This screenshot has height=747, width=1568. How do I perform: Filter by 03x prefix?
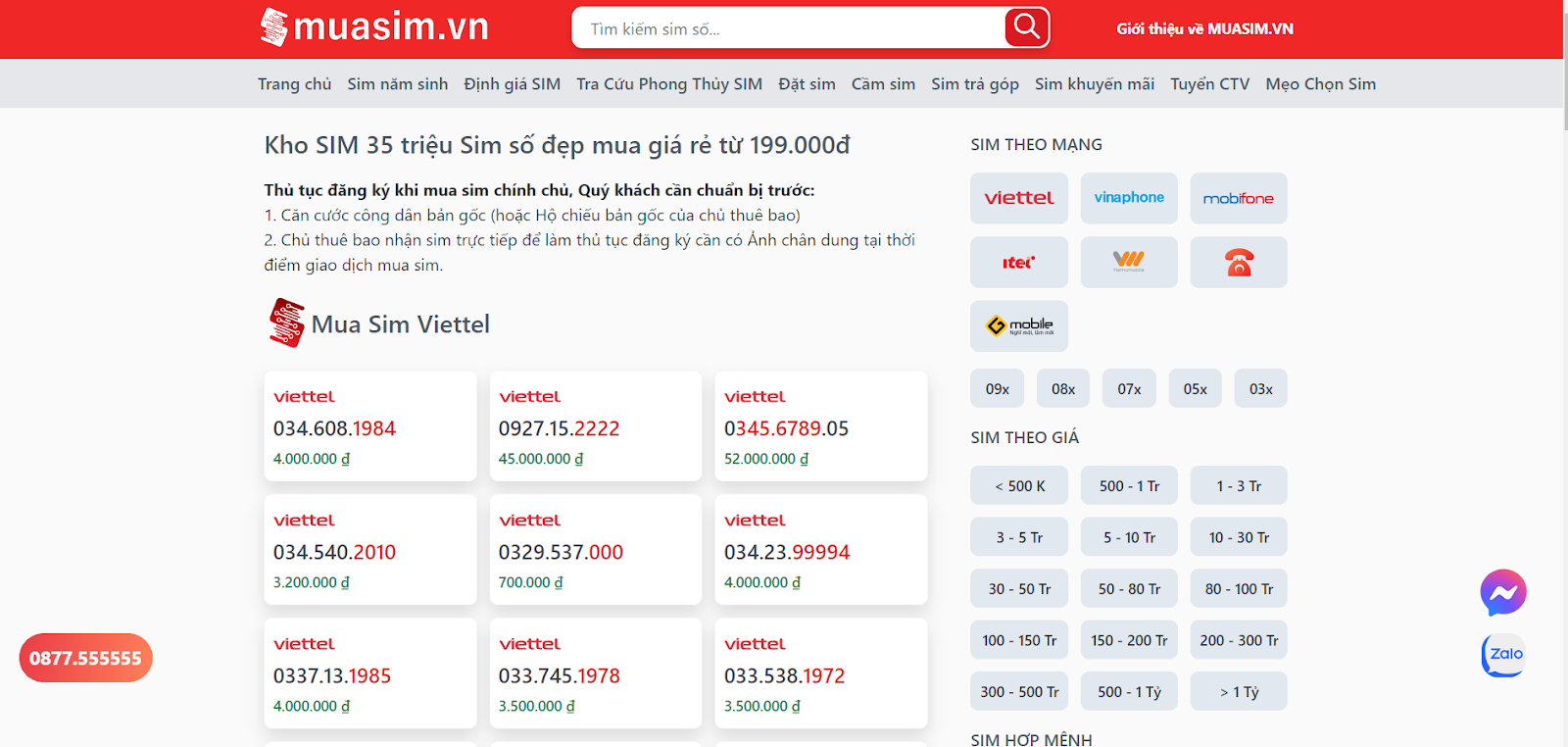tap(1260, 389)
